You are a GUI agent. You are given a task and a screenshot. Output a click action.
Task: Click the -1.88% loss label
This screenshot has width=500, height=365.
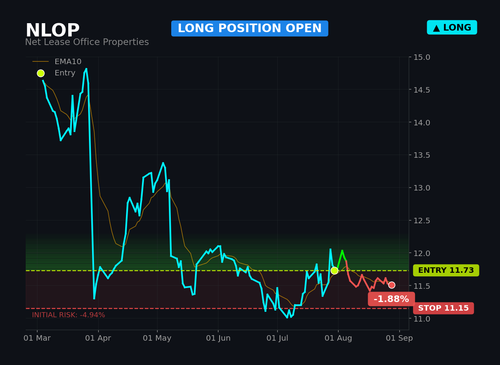391,299
